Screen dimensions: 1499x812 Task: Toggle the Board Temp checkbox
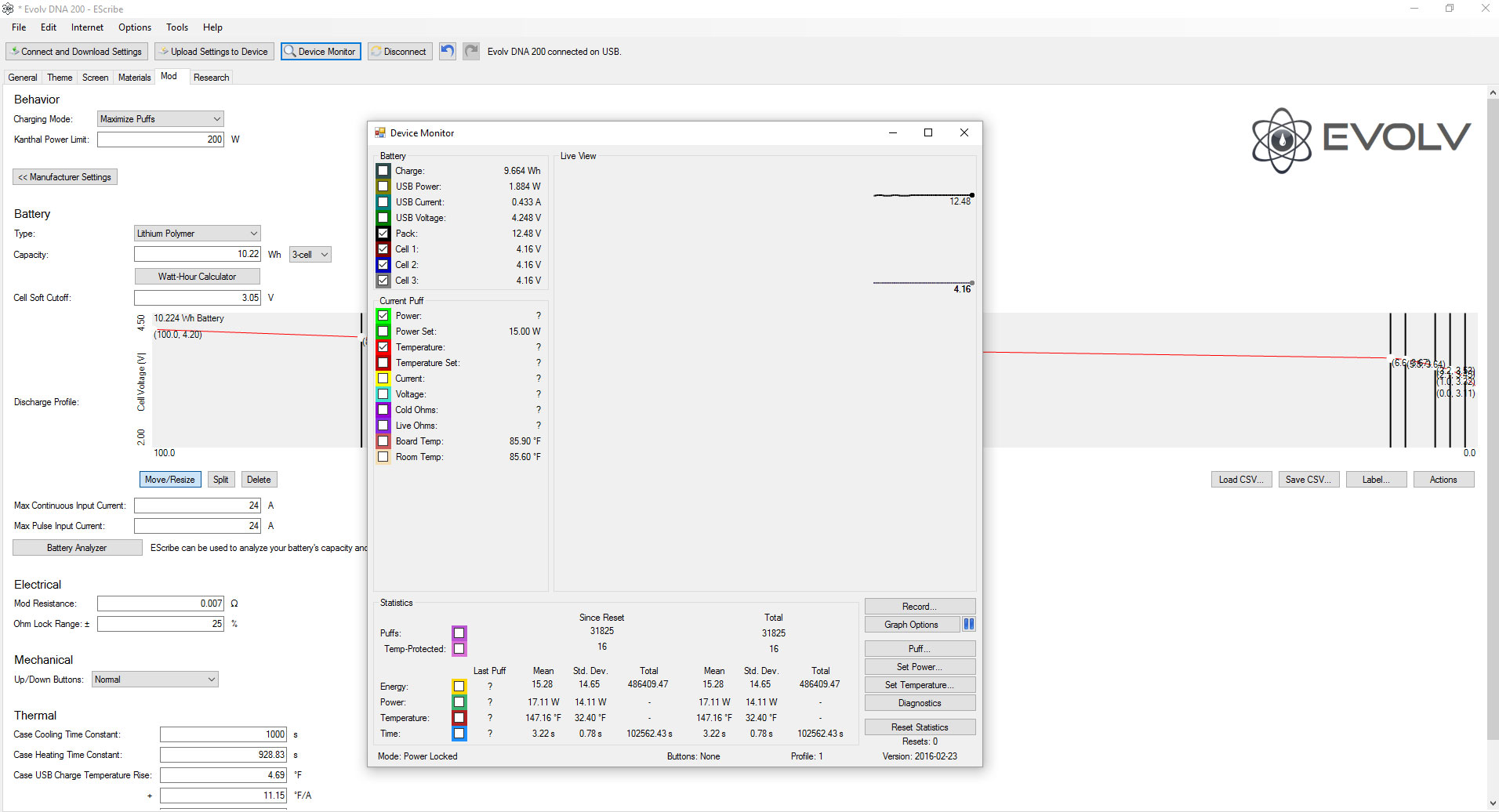[x=383, y=441]
